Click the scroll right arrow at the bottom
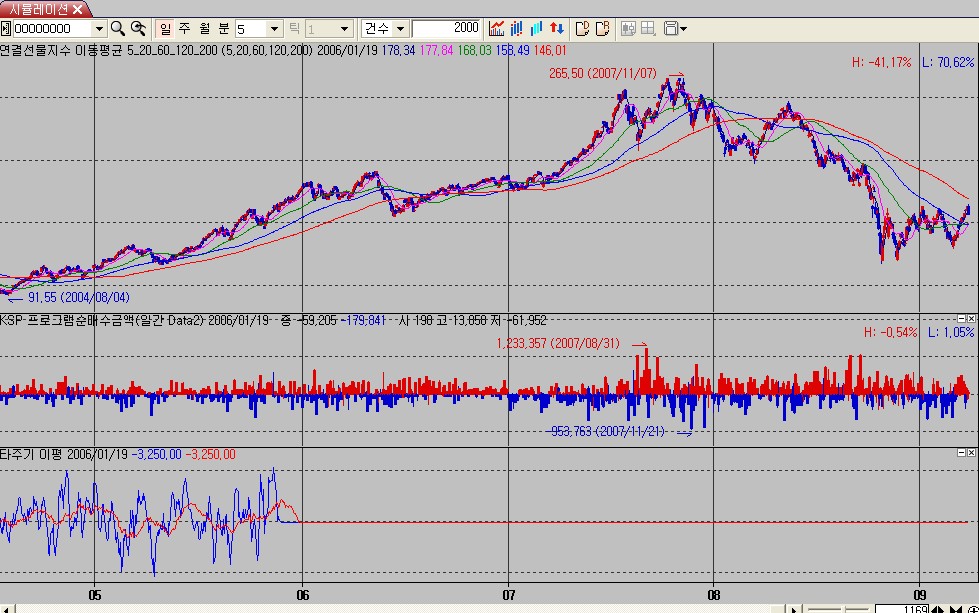 tap(795, 608)
